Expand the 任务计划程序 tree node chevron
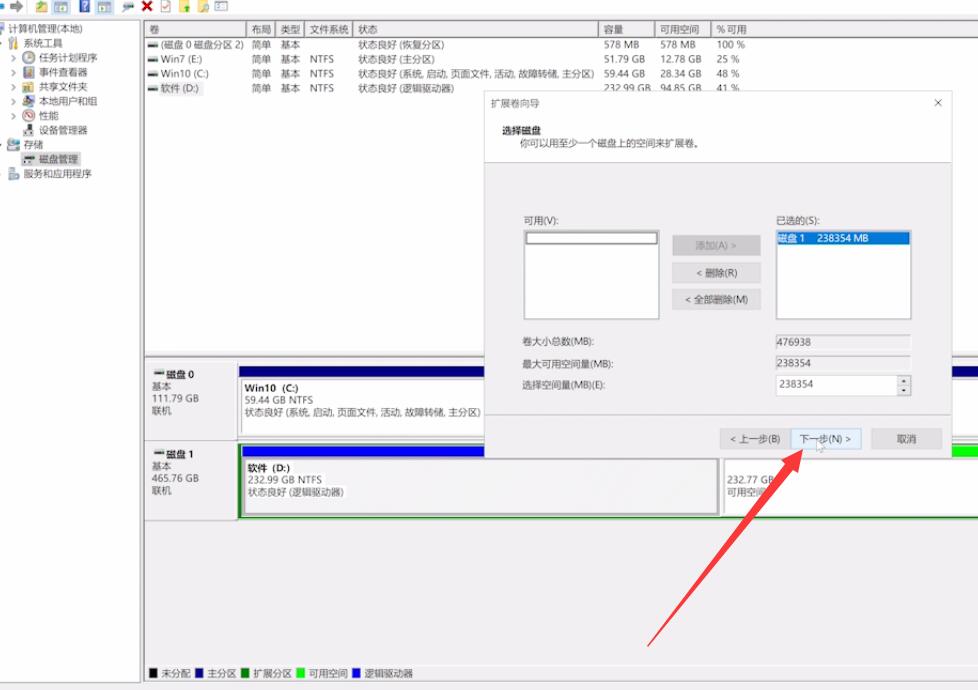The width and height of the screenshot is (978, 690). [x=13, y=57]
